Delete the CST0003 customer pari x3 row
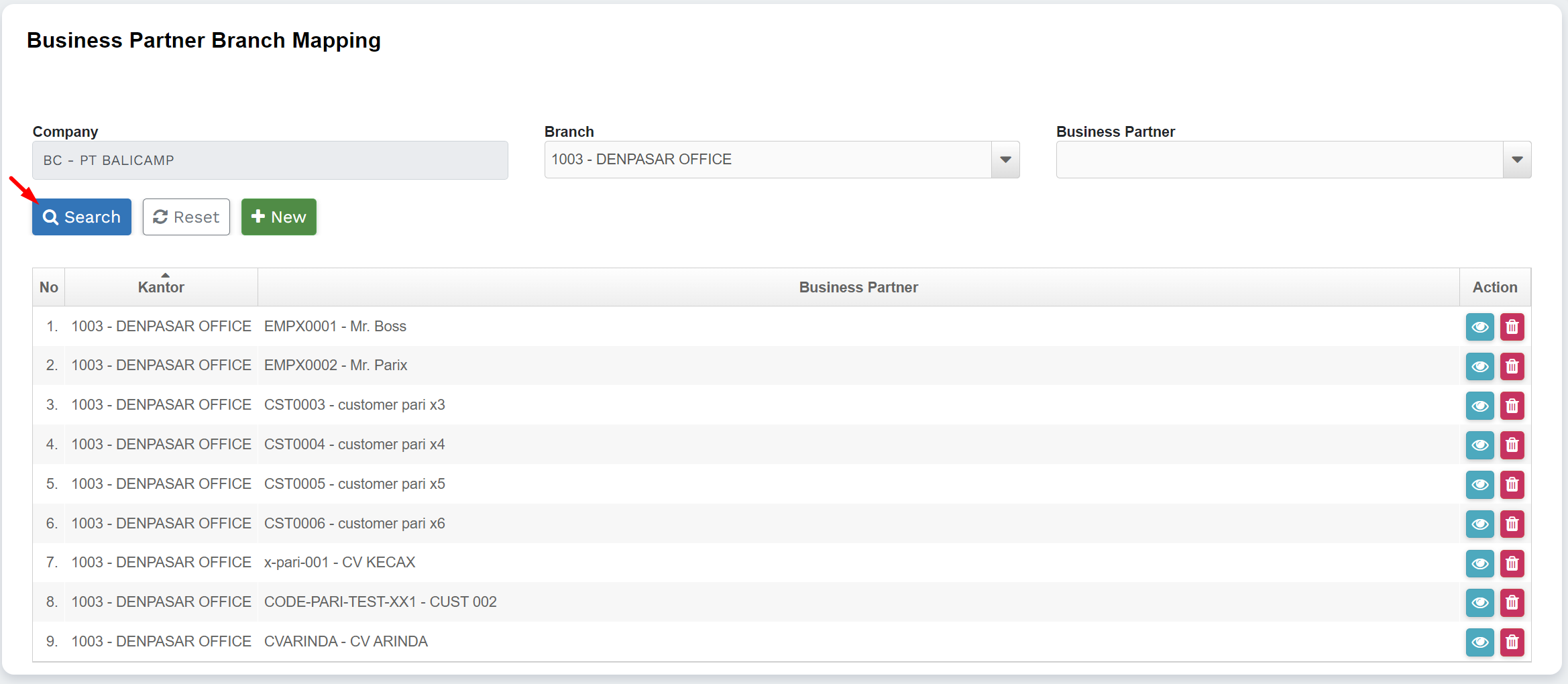Viewport: 1568px width, 684px height. (x=1512, y=406)
